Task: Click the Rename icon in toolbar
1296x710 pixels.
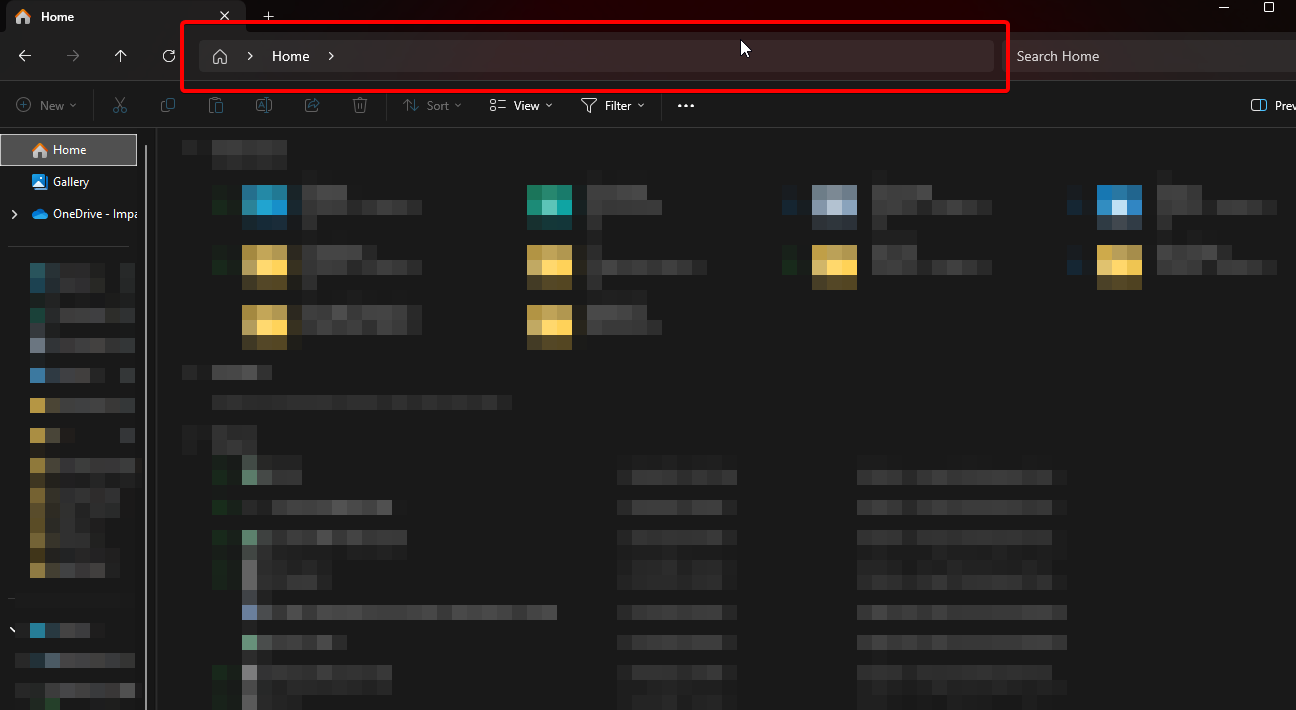Action: click(264, 105)
